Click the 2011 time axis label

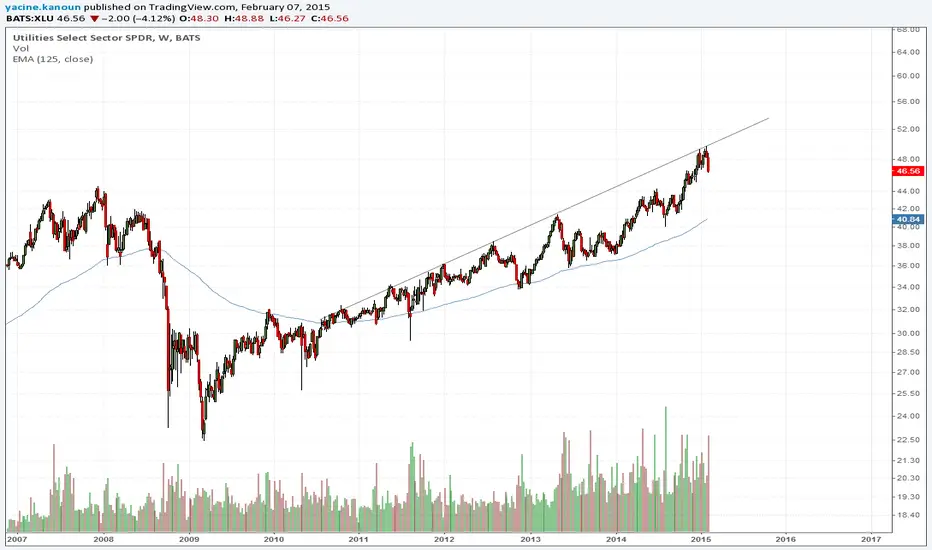(x=358, y=539)
